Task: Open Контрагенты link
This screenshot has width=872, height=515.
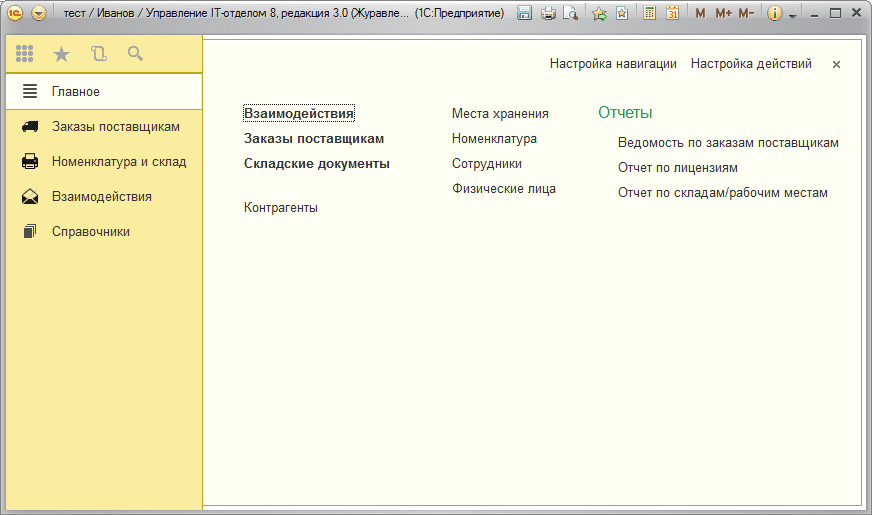Action: (281, 207)
